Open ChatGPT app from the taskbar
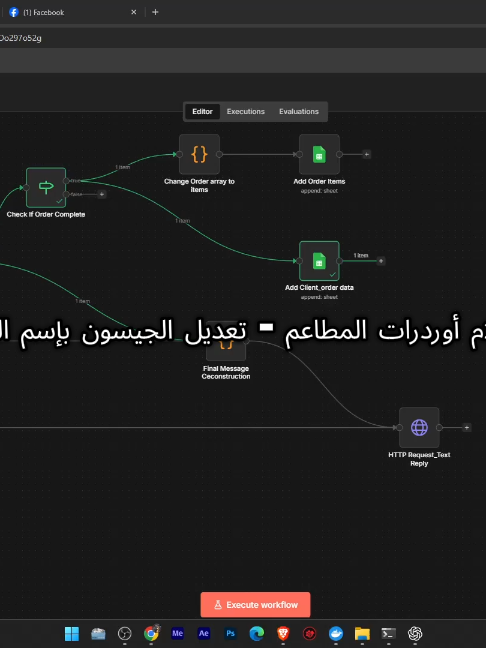The image size is (486, 648). (415, 634)
